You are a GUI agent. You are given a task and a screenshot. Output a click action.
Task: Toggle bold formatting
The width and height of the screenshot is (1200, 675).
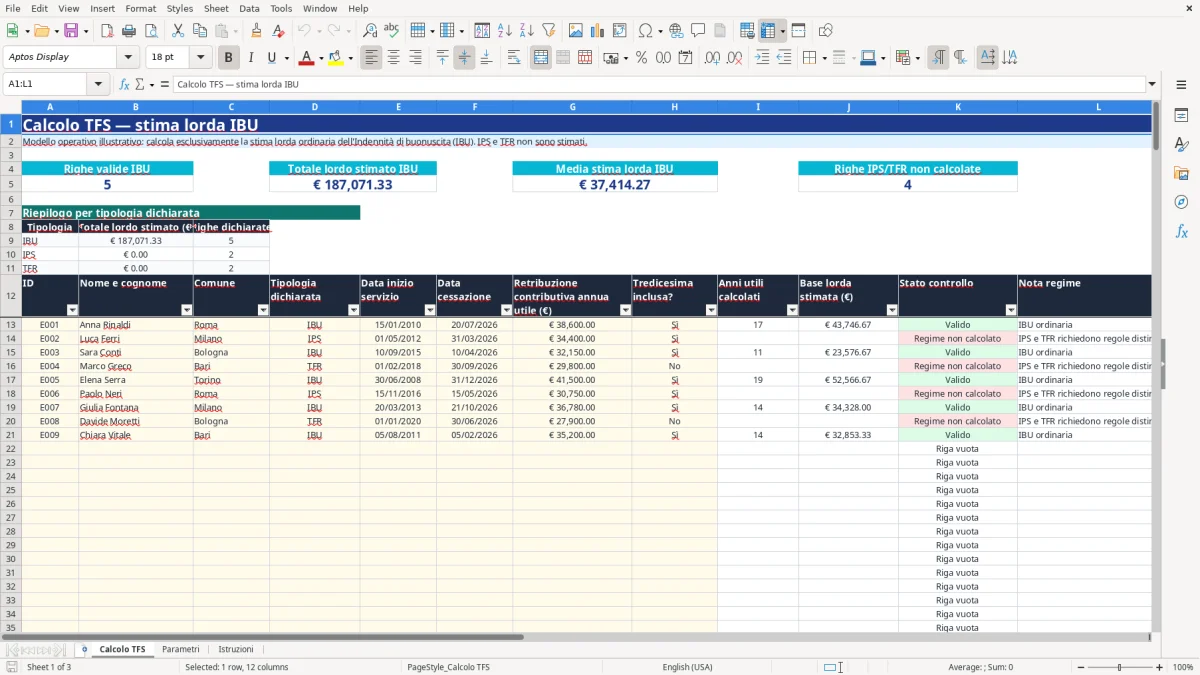229,58
